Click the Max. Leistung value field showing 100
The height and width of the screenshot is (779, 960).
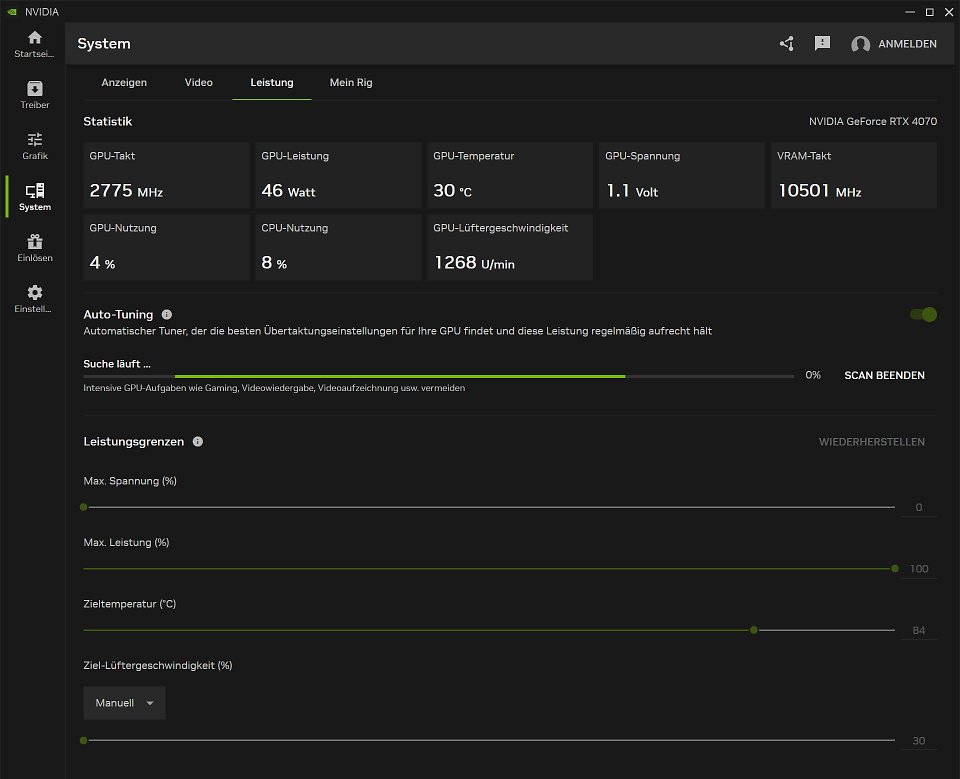click(x=918, y=569)
